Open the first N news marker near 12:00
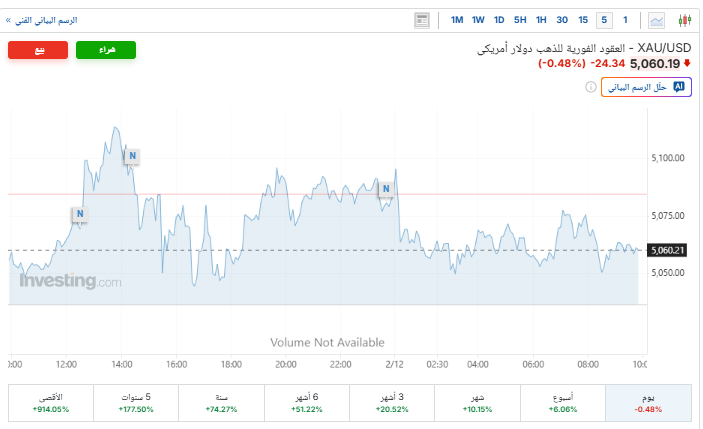703x429 pixels. point(80,213)
